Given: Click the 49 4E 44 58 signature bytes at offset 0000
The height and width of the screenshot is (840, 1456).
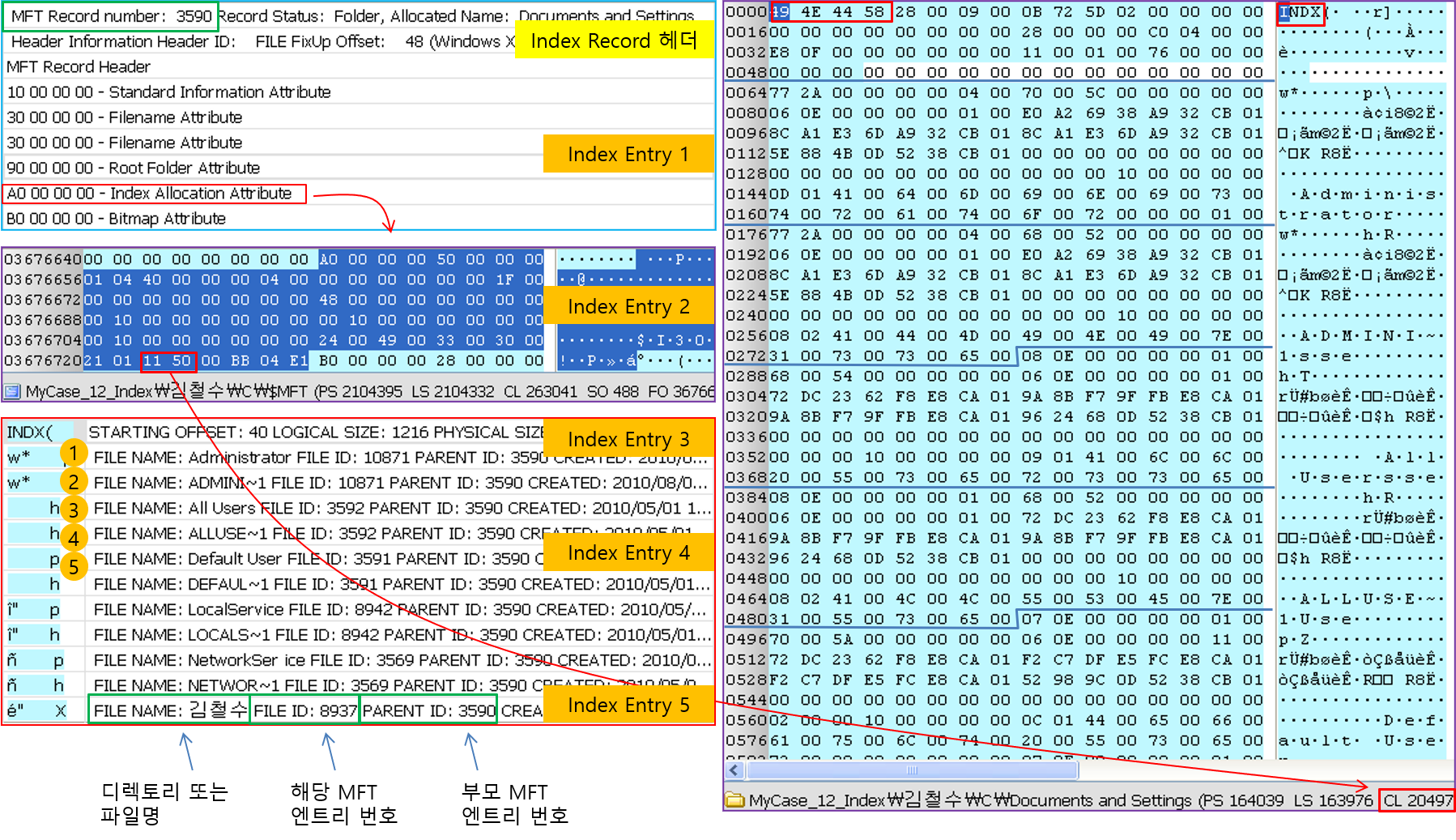Looking at the screenshot, I should coord(830,12).
